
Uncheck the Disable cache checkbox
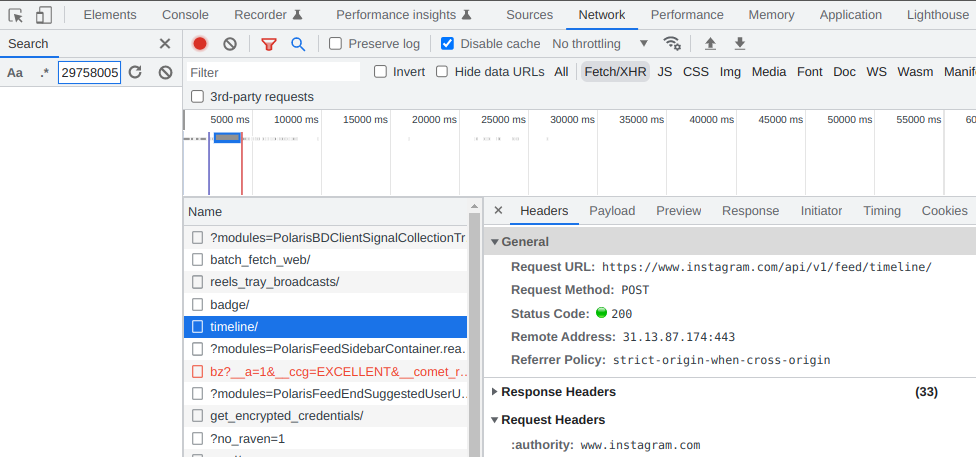coord(448,44)
